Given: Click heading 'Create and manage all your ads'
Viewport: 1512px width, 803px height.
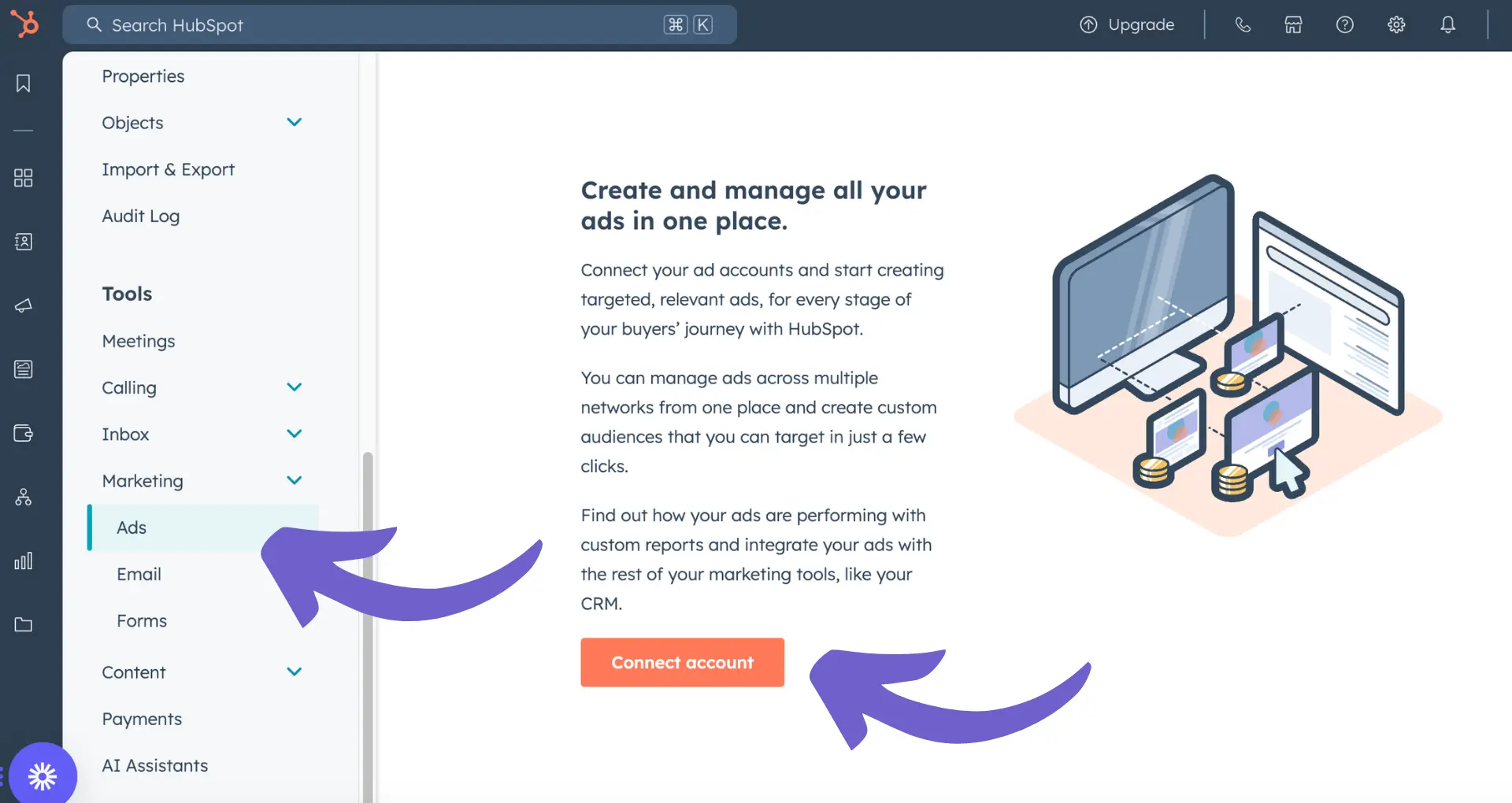Looking at the screenshot, I should tap(754, 205).
